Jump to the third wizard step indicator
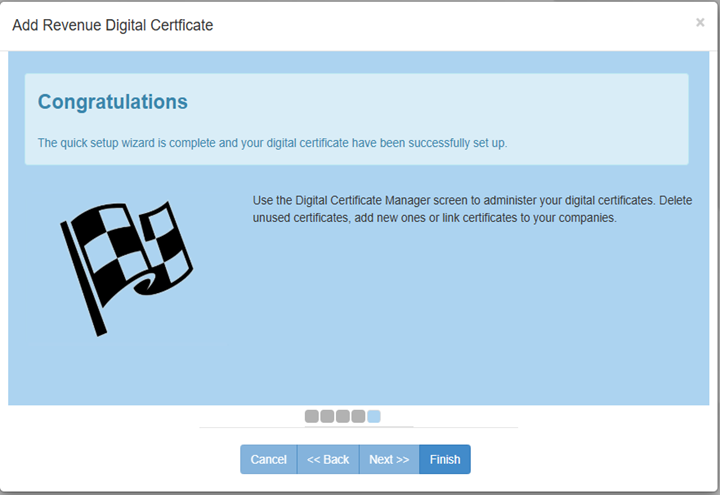This screenshot has width=720, height=495. (x=343, y=416)
